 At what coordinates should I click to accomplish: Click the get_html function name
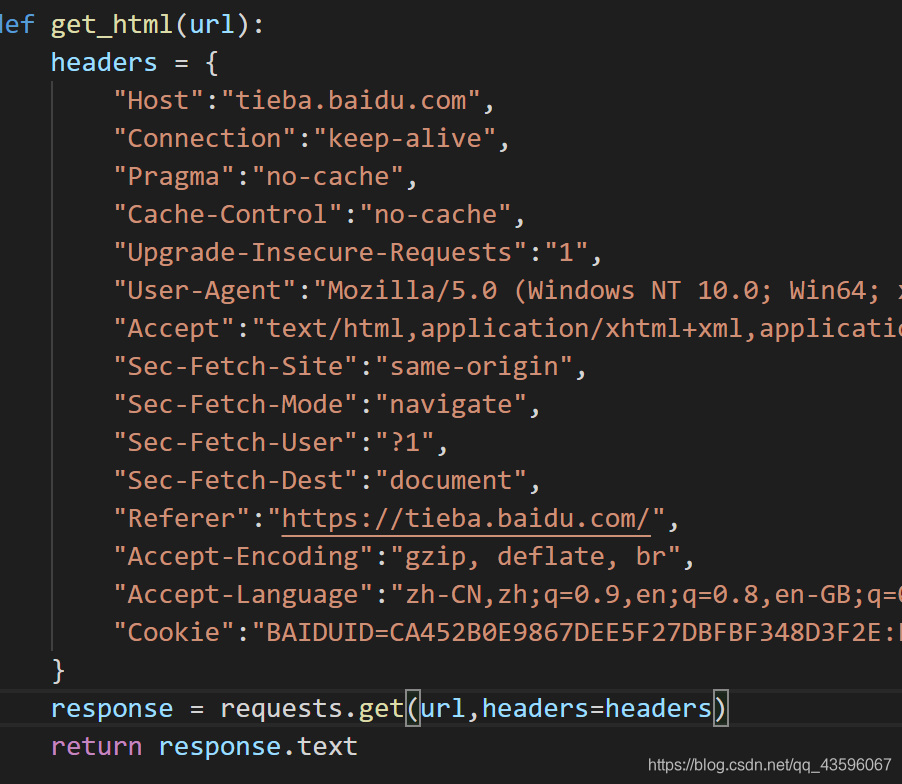pos(112,25)
